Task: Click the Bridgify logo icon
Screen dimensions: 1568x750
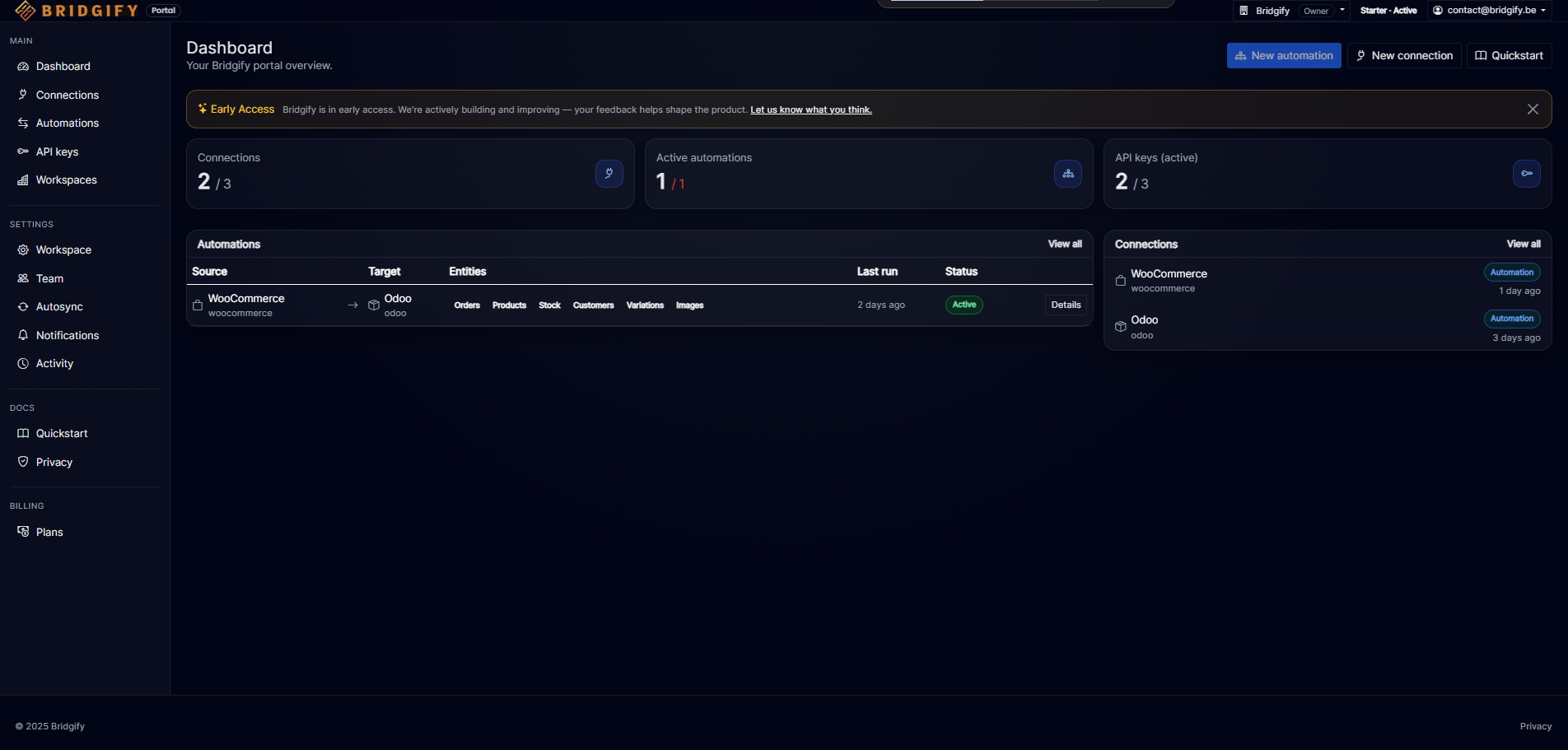Action: click(25, 10)
